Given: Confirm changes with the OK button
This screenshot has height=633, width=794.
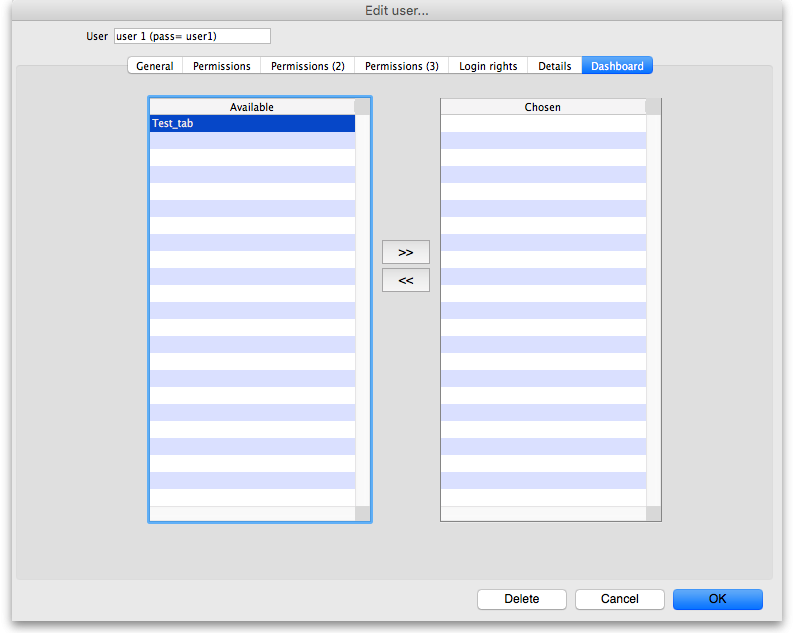Looking at the screenshot, I should point(717,599).
